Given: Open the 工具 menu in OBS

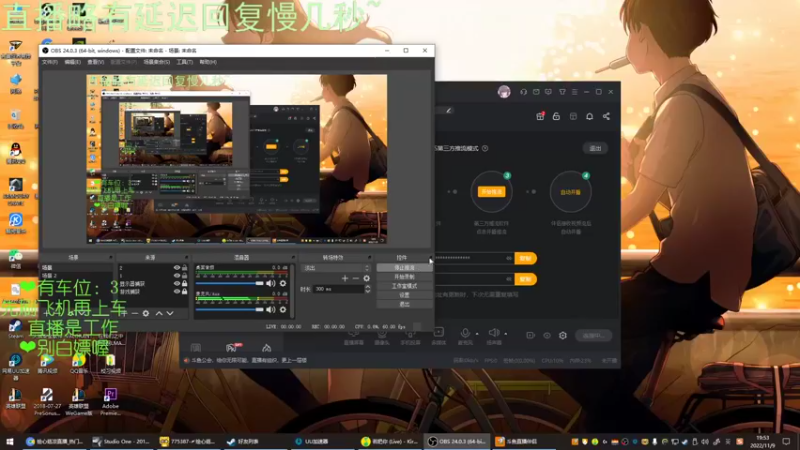Looking at the screenshot, I should point(185,62).
